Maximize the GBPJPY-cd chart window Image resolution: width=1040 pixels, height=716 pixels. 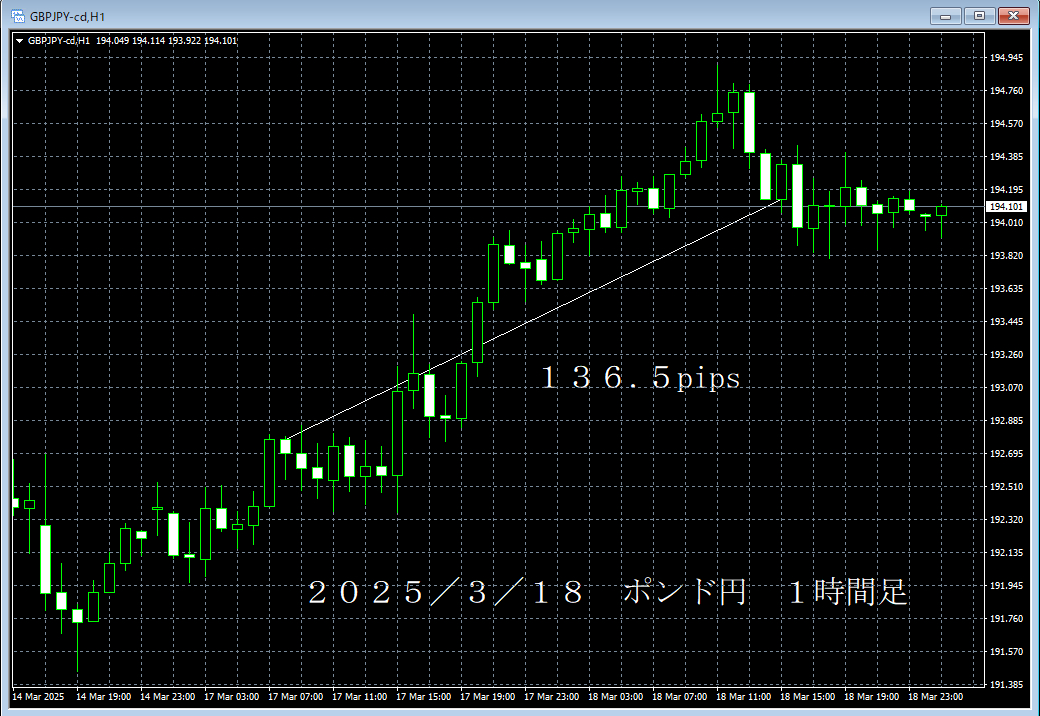tap(979, 15)
